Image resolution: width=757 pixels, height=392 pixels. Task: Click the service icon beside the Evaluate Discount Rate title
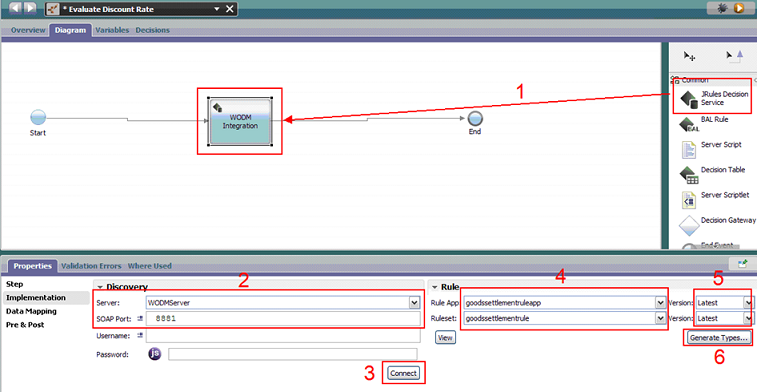click(53, 9)
